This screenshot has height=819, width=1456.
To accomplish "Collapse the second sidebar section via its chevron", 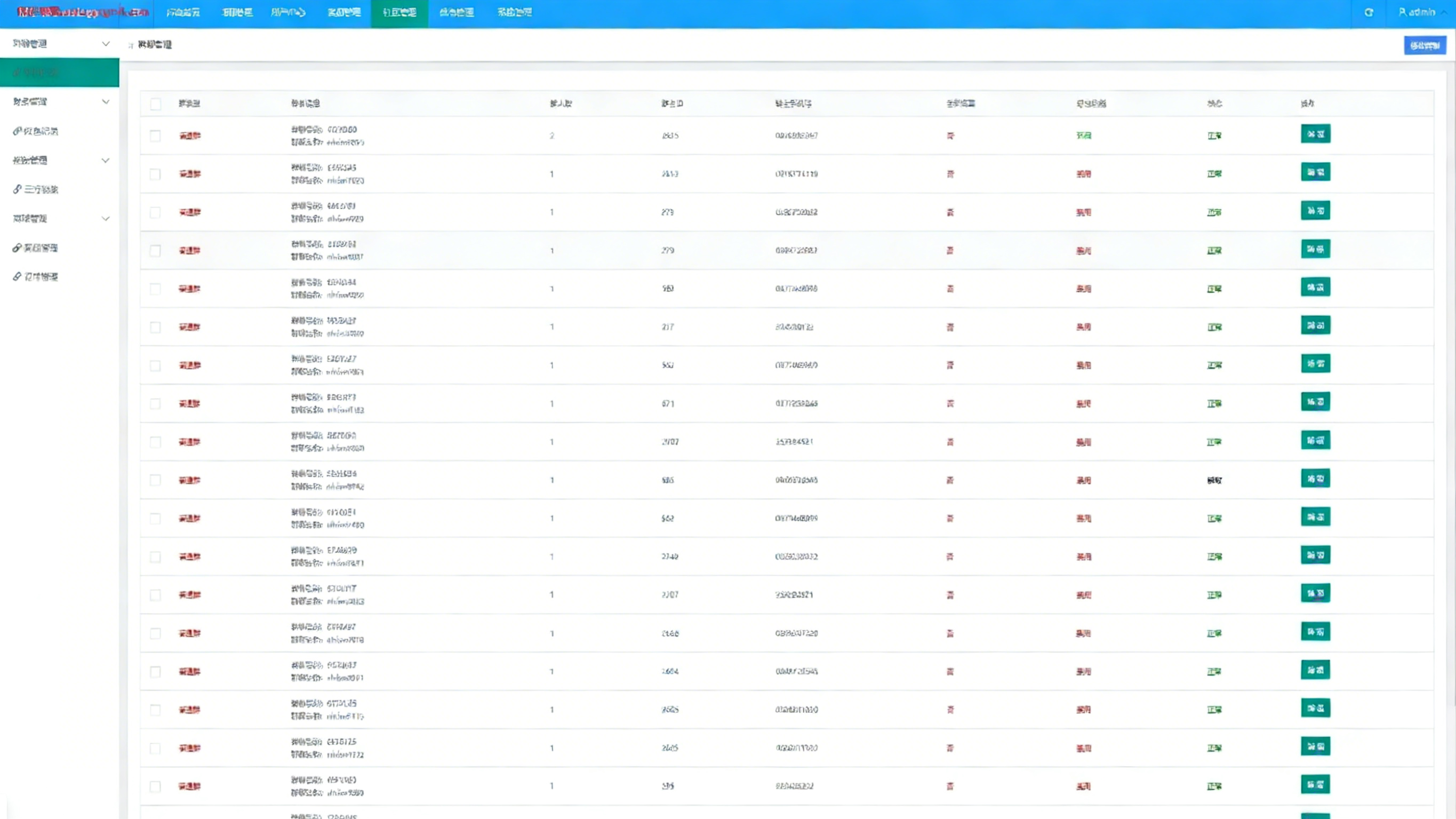I will click(106, 102).
